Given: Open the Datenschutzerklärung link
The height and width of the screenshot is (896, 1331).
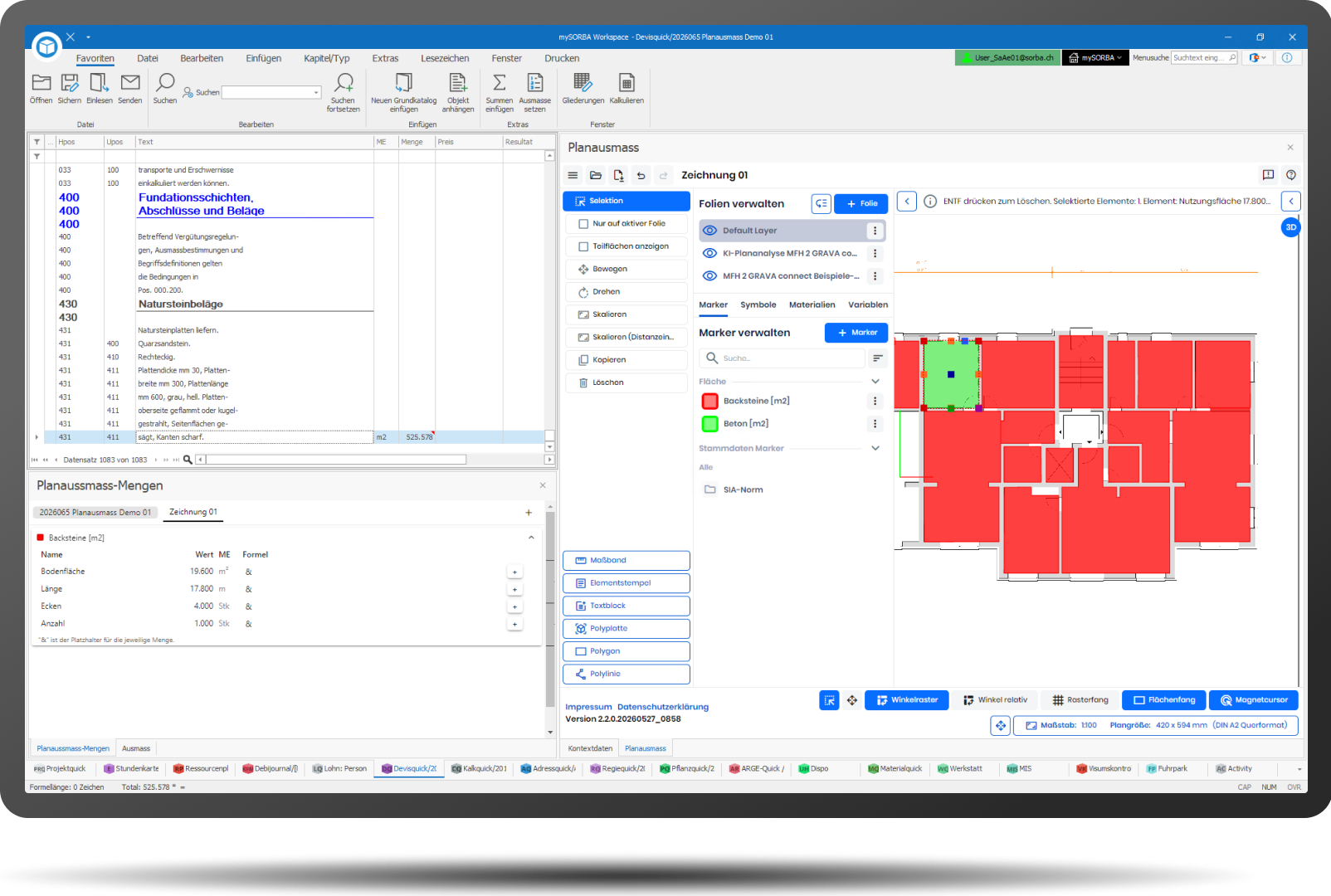Looking at the screenshot, I should 663,708.
